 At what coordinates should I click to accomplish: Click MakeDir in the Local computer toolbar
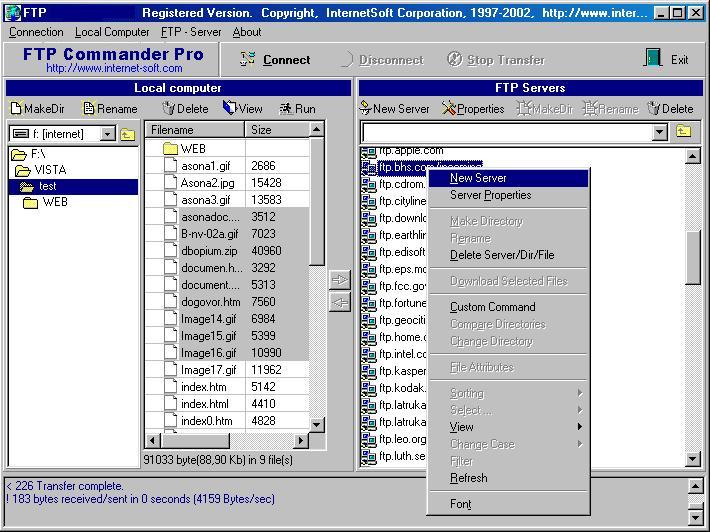(x=37, y=108)
